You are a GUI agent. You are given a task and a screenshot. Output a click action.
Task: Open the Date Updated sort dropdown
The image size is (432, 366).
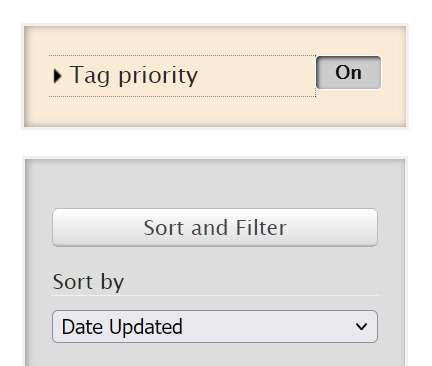coord(215,327)
